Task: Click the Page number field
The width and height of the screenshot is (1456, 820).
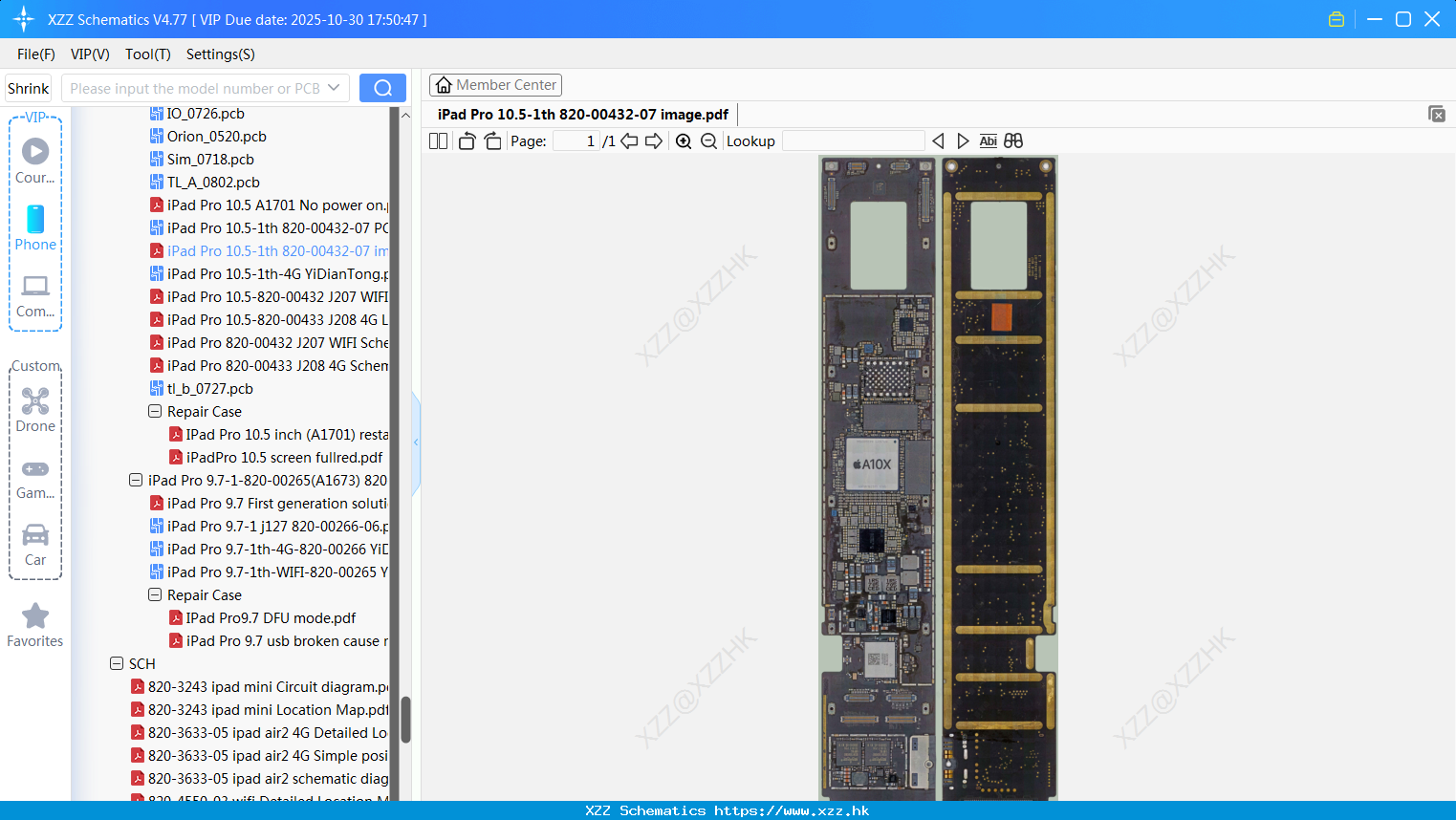Action: (576, 140)
